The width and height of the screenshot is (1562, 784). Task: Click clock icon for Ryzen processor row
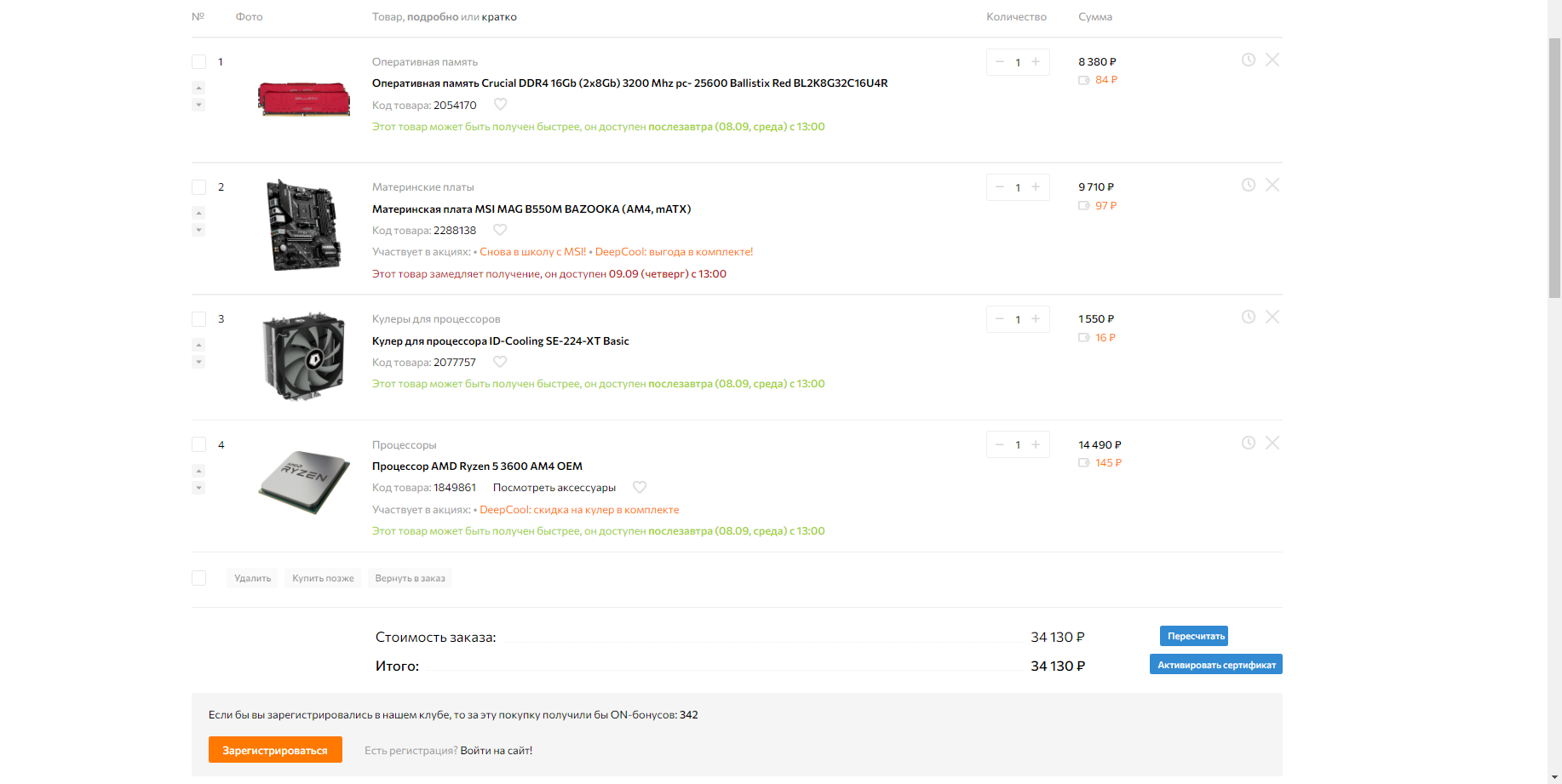tap(1249, 443)
